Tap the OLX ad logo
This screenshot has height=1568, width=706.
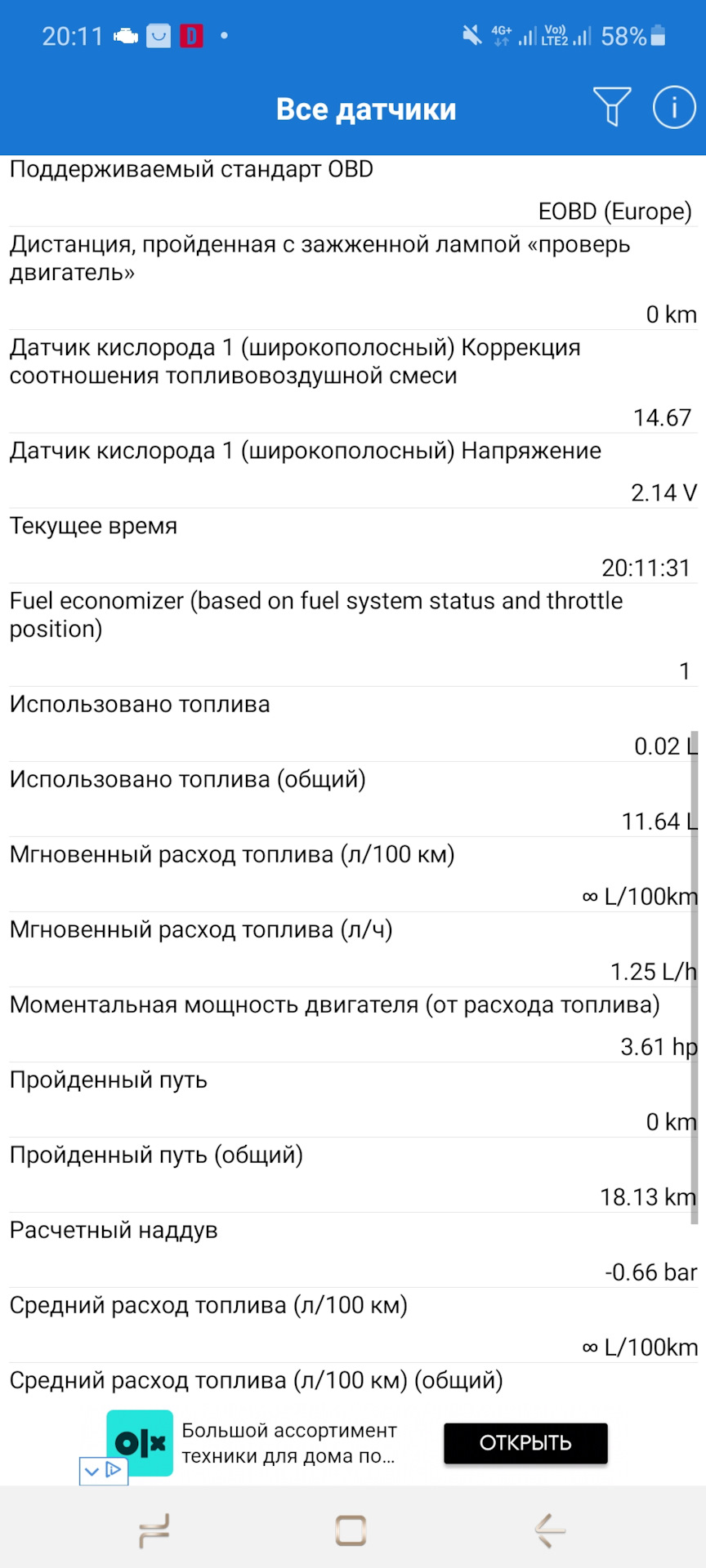140,1443
